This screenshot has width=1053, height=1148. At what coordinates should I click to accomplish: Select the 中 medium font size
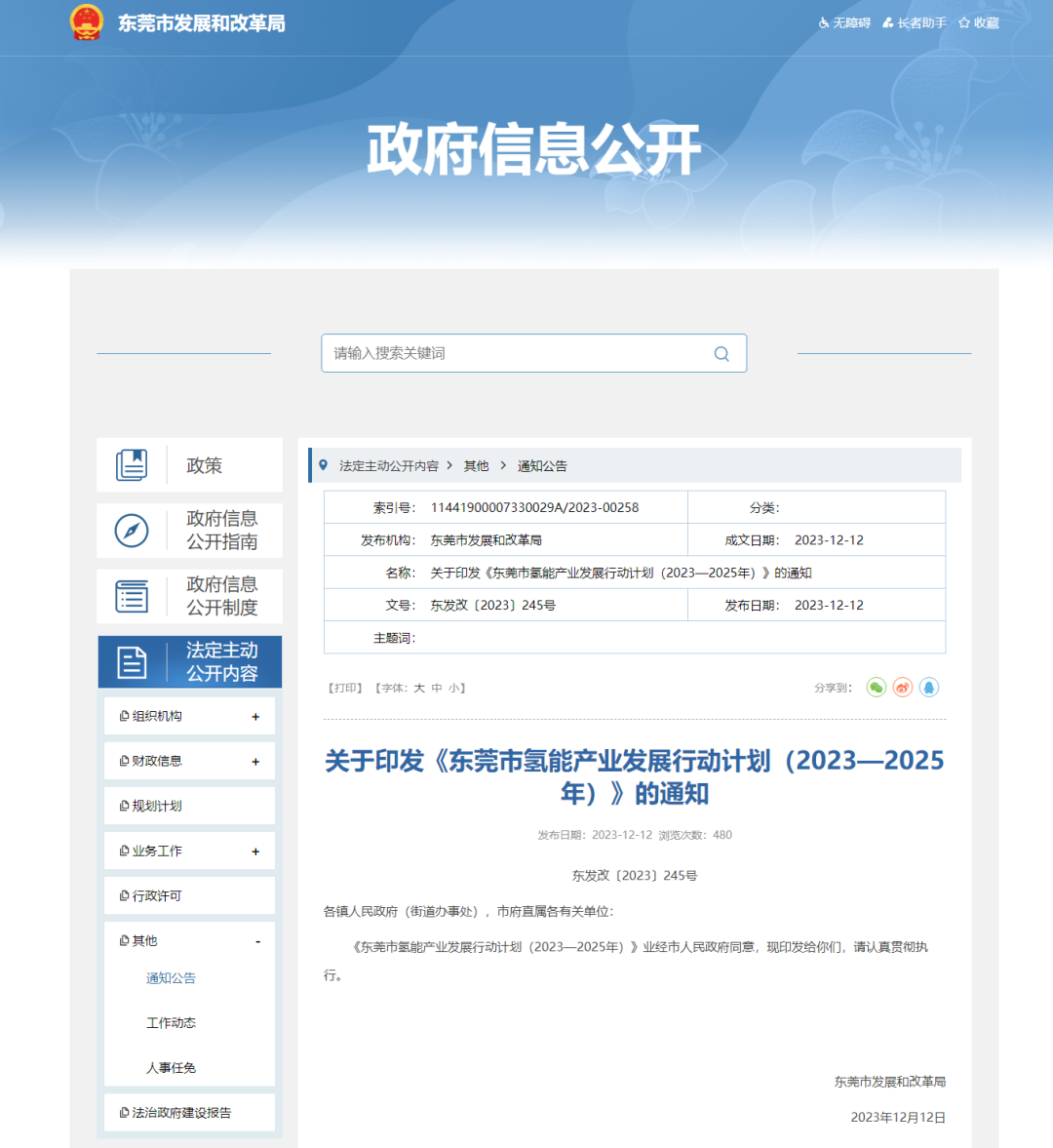[x=434, y=688]
